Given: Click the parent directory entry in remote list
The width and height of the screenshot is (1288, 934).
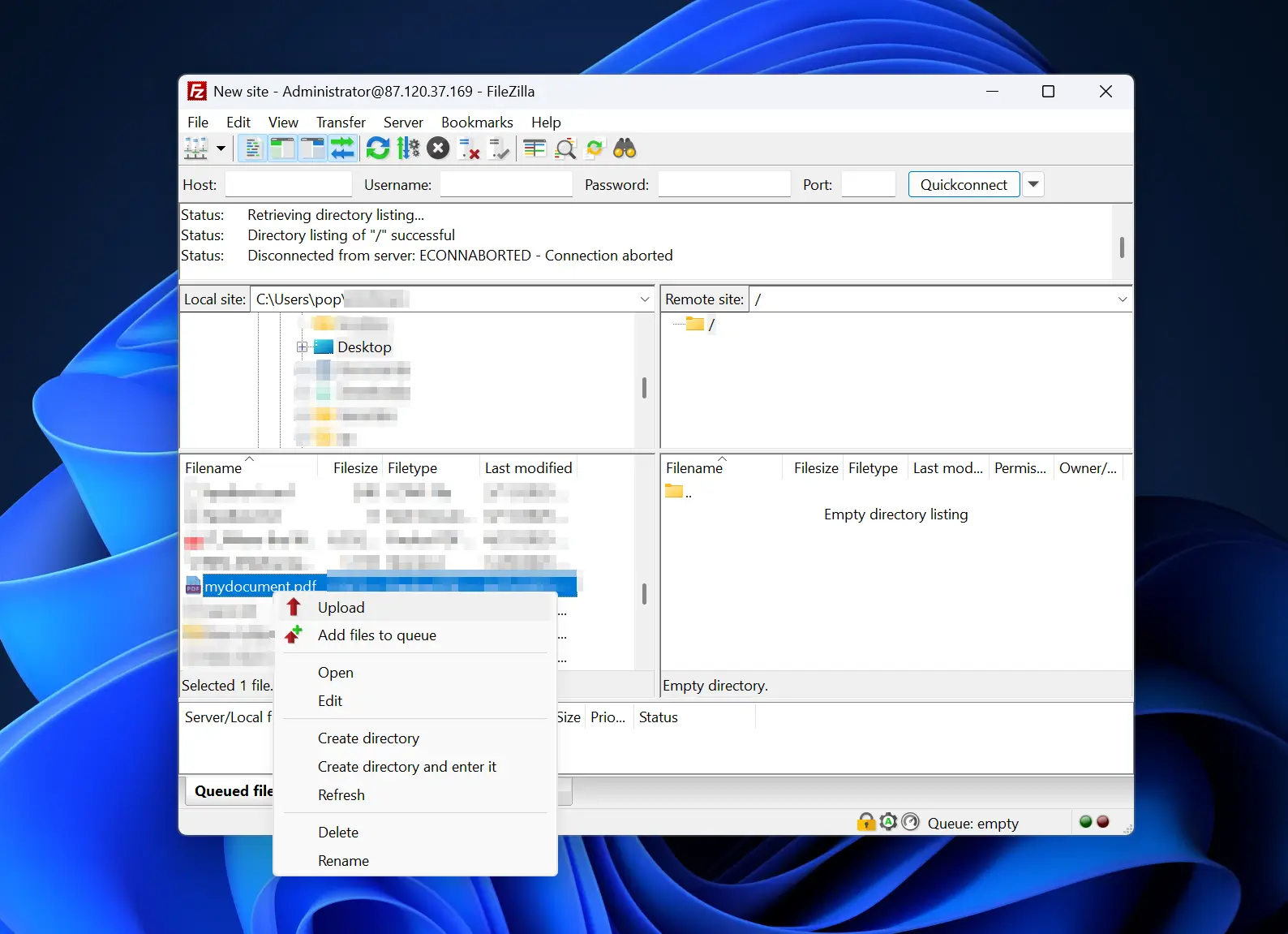Looking at the screenshot, I should (679, 492).
